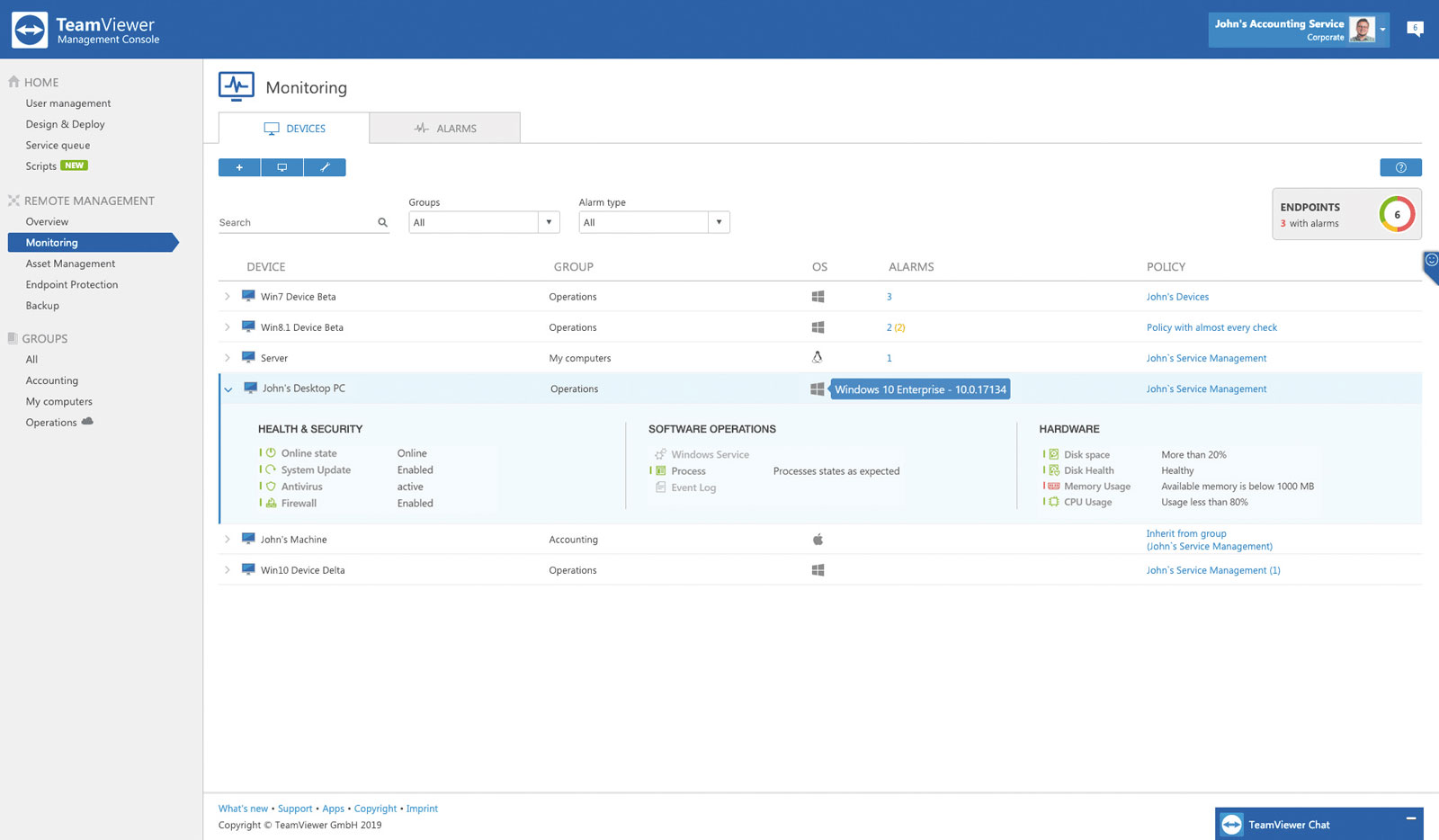Image resolution: width=1439 pixels, height=840 pixels.
Task: Open Backup in the sidebar
Action: click(42, 306)
